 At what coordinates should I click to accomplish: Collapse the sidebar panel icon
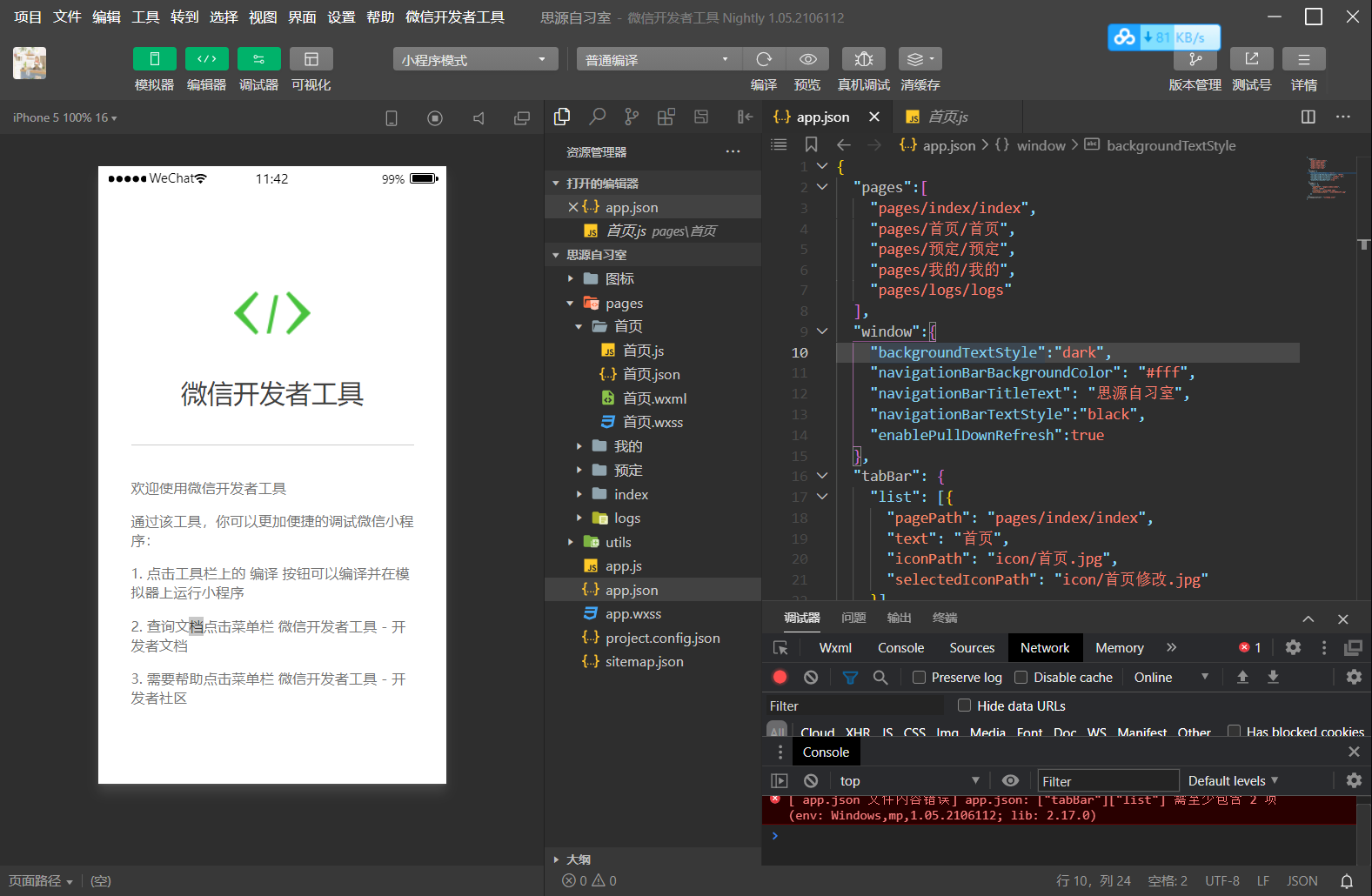tap(745, 117)
